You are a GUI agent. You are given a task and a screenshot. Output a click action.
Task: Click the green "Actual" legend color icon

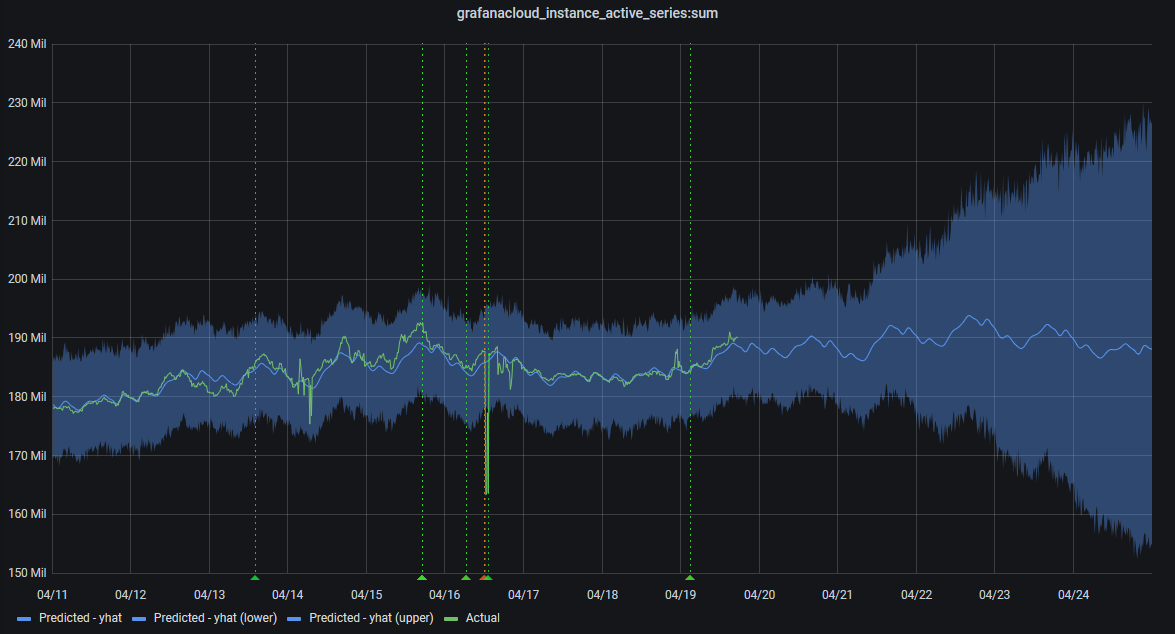coord(453,618)
